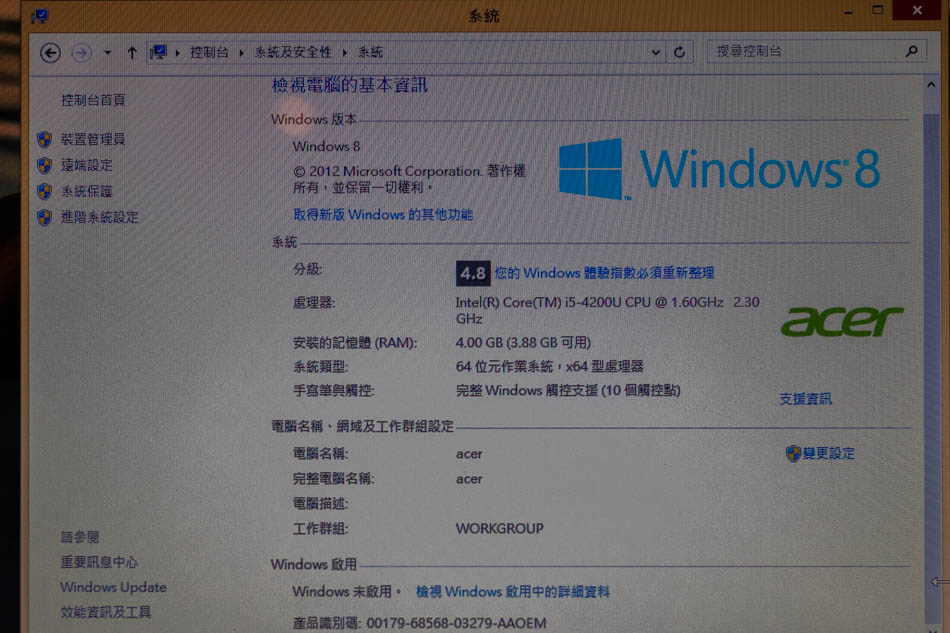Click the scrollbar up arrow
Image resolution: width=950 pixels, height=633 pixels.
coord(931,85)
